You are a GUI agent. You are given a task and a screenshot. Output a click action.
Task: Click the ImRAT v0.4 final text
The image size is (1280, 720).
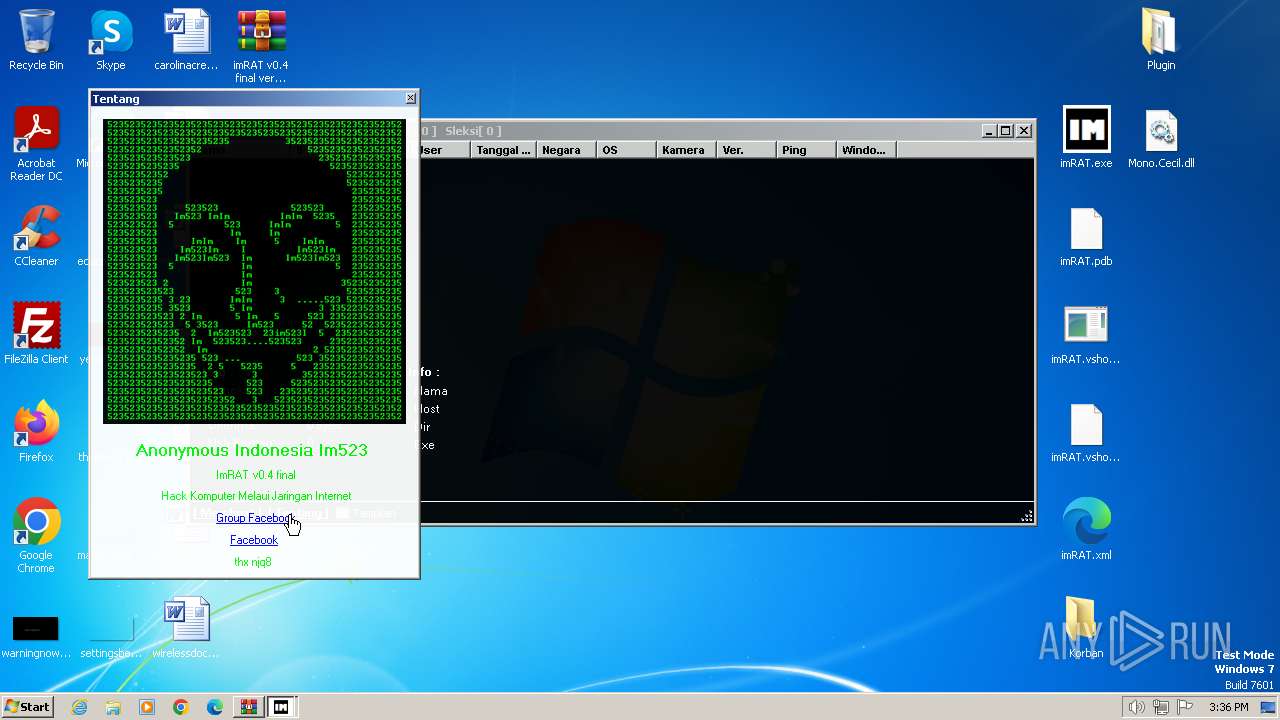click(256, 475)
